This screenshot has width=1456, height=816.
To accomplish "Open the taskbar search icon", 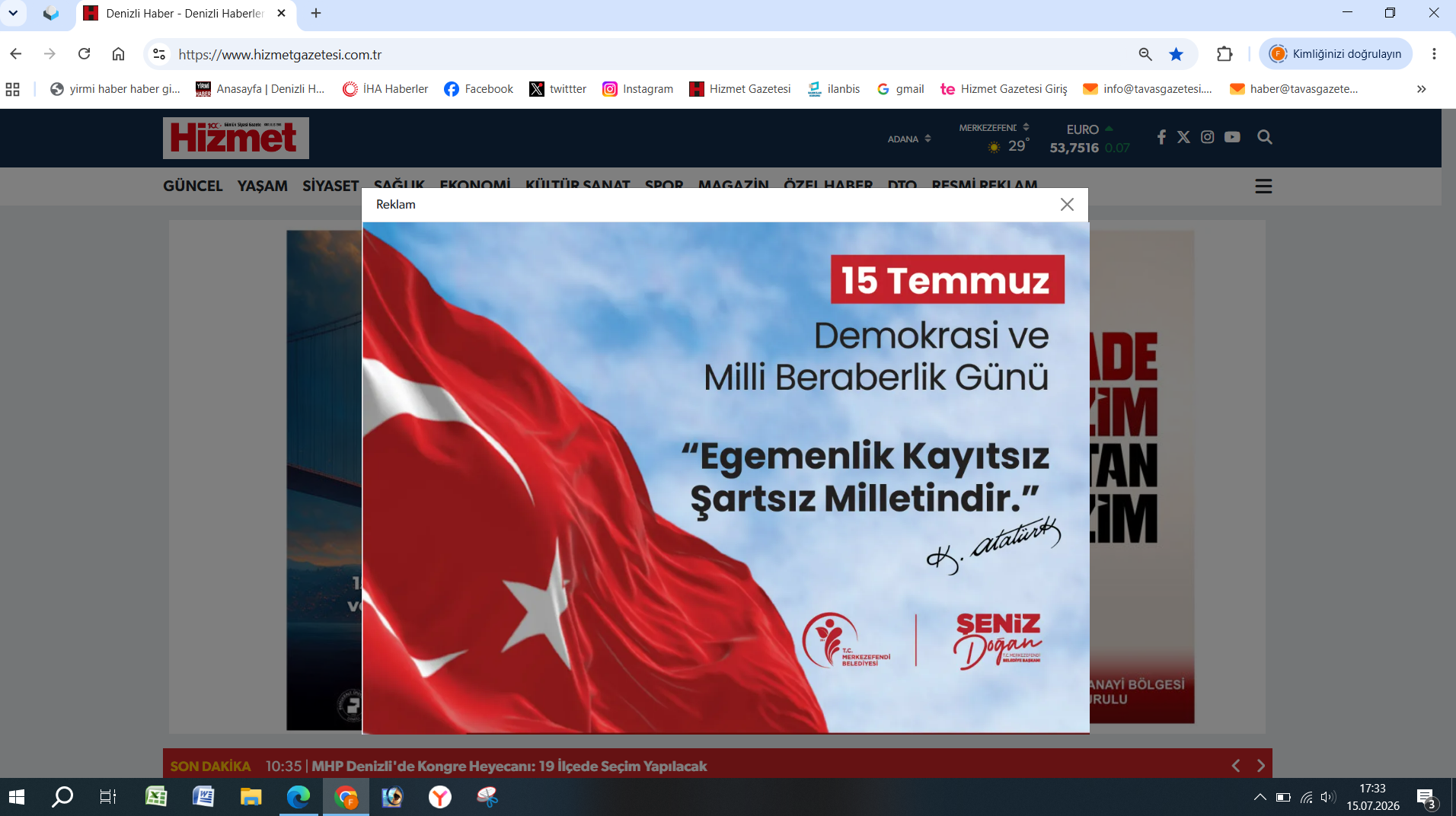I will tap(62, 797).
